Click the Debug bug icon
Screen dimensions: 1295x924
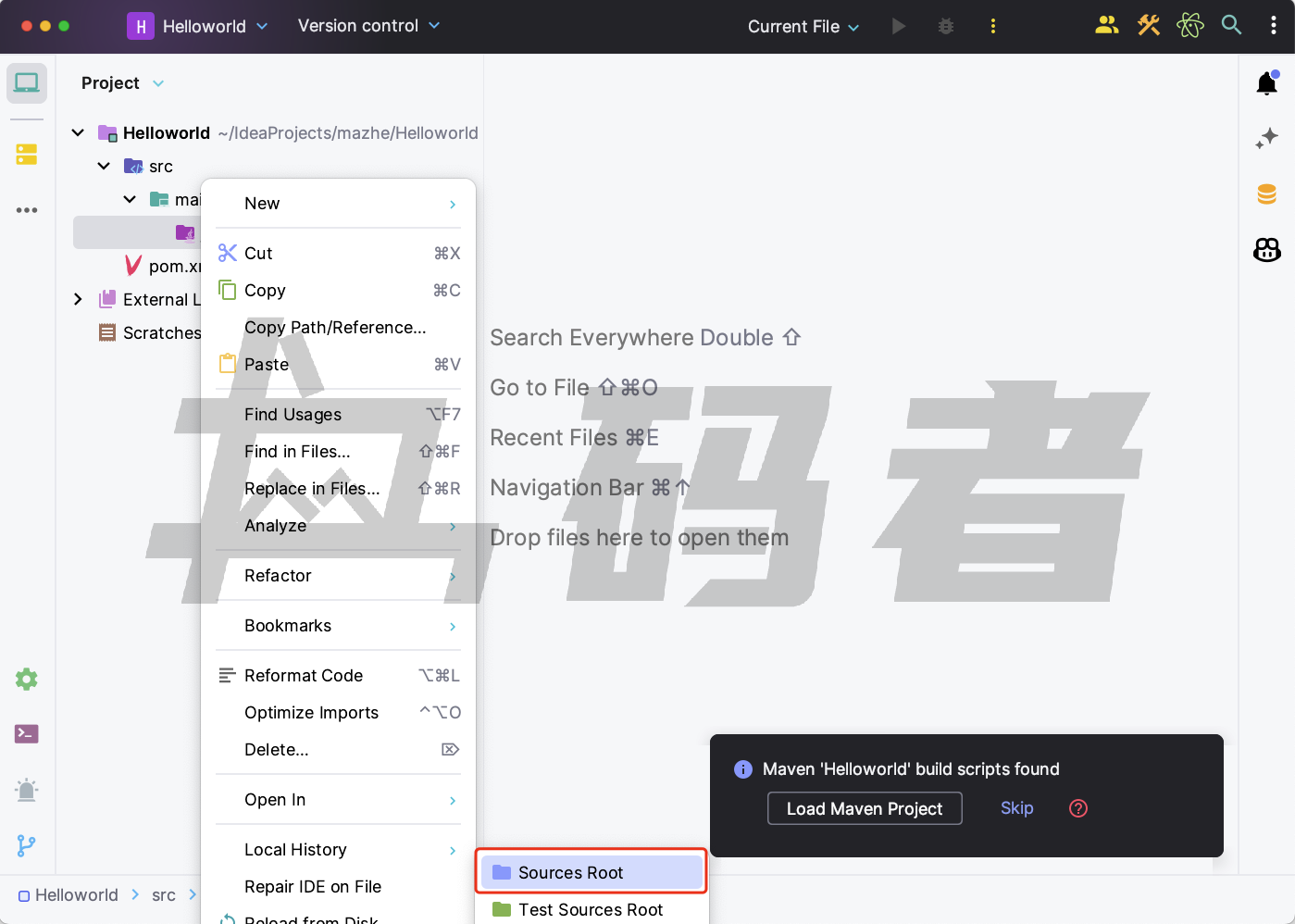pos(945,26)
